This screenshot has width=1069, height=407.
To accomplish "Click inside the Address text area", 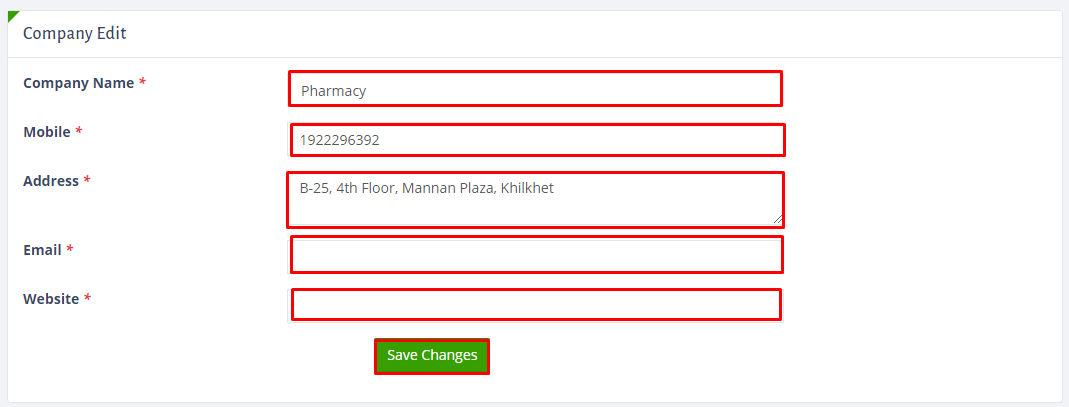I will tap(535, 206).
